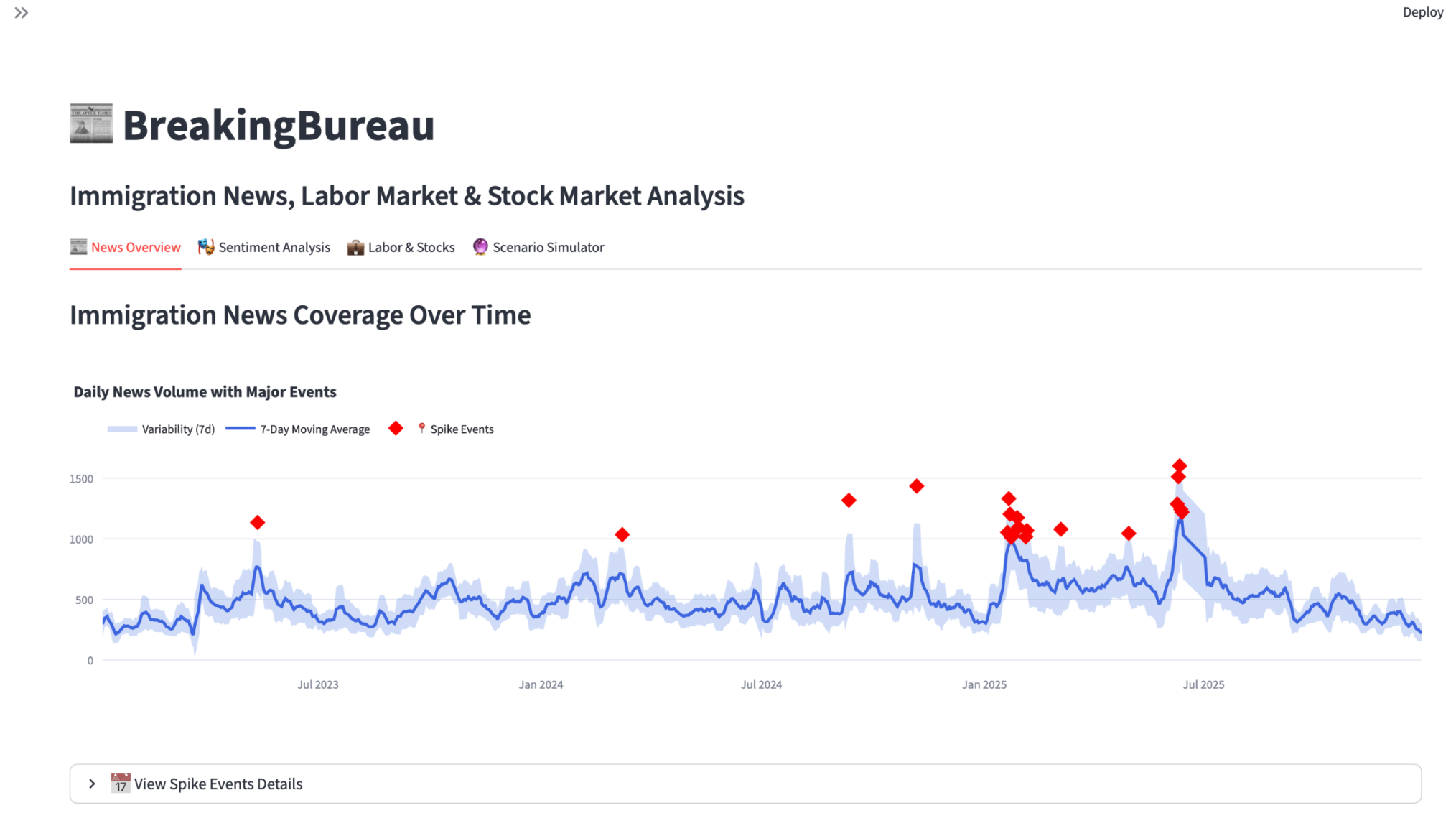Click the crystal ball icon on Scenario Simulator tab
This screenshot has width=1456, height=818.
[x=480, y=247]
